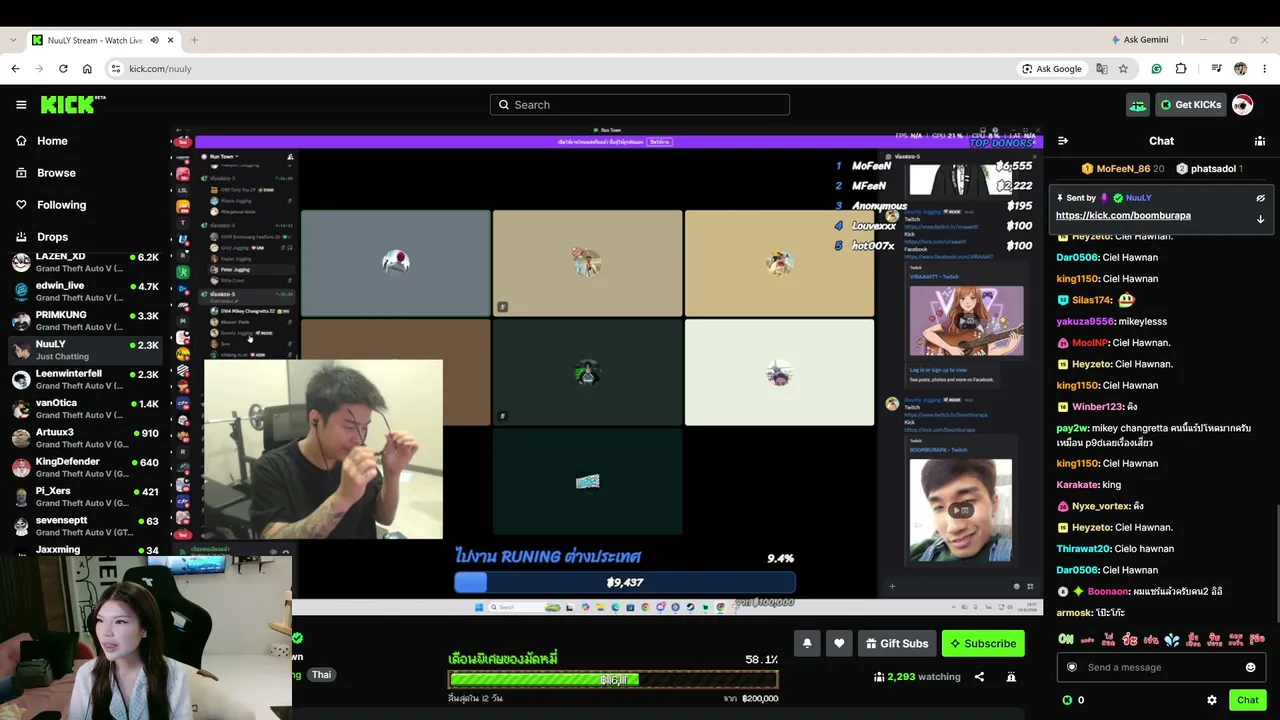Select the blue water-splash quick emote
This screenshot has width=1280, height=720.
[x=1171, y=639]
